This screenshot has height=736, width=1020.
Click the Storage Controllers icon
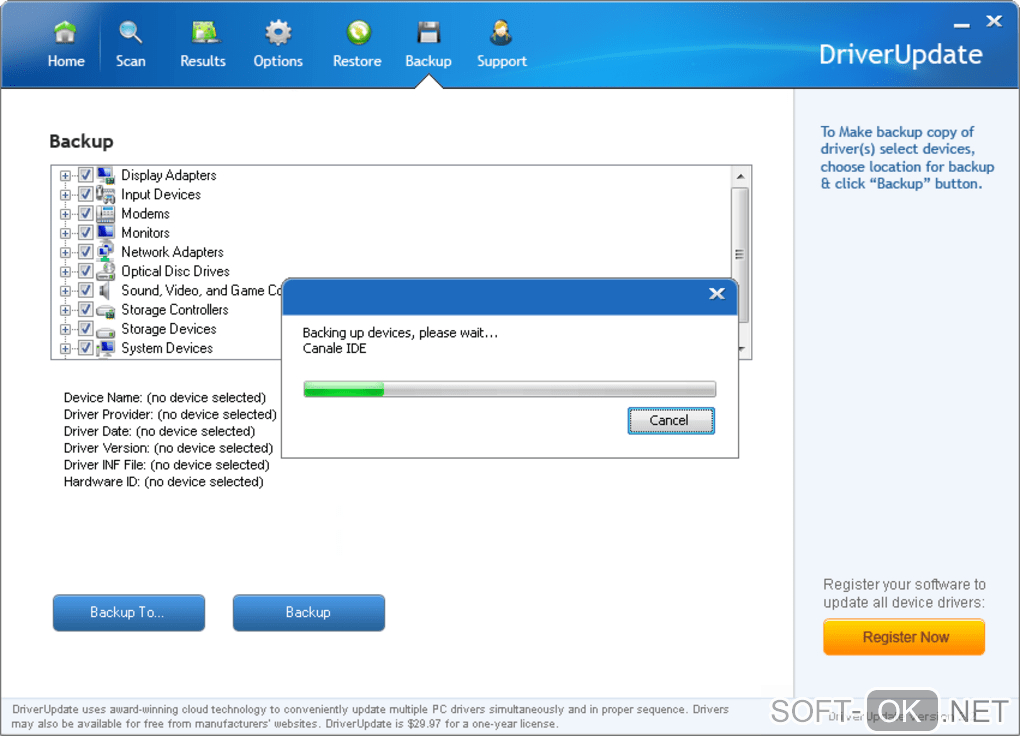click(x=105, y=310)
